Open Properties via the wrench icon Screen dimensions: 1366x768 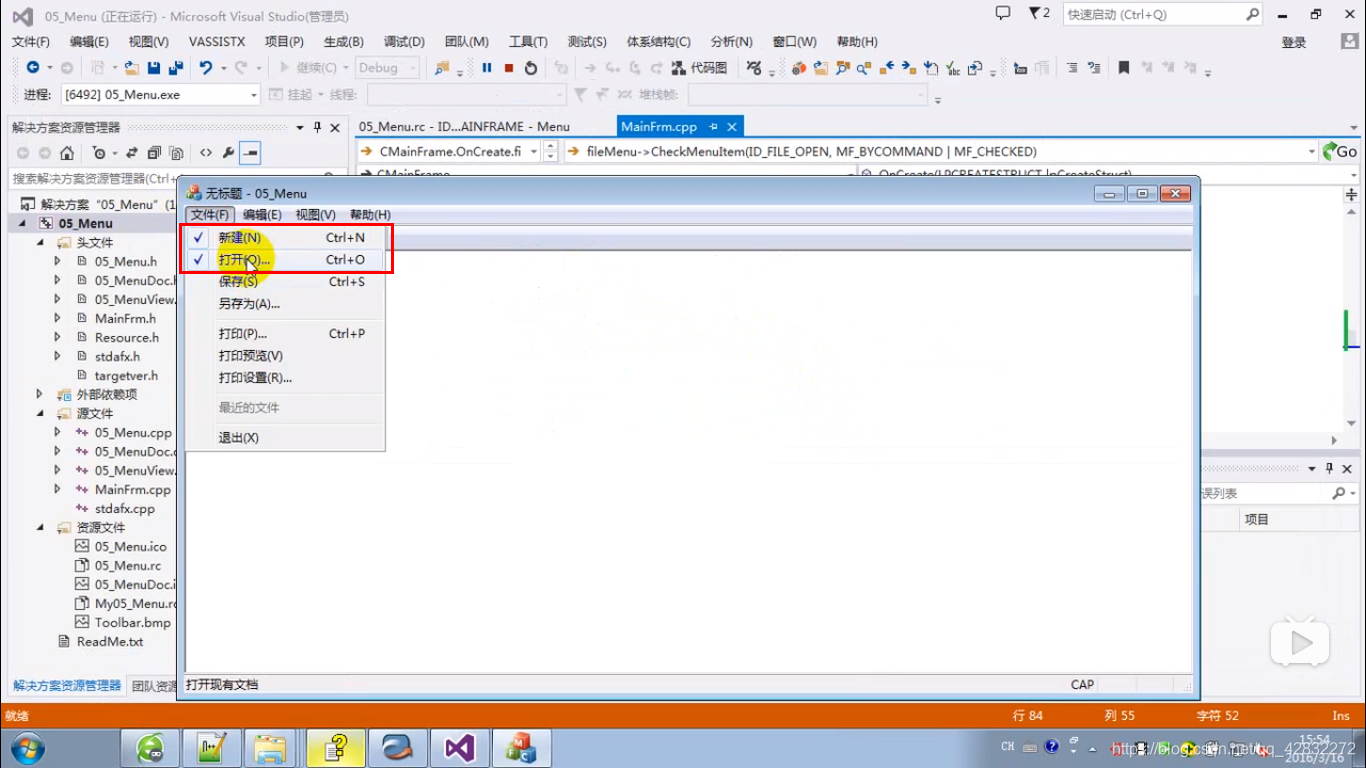(228, 153)
